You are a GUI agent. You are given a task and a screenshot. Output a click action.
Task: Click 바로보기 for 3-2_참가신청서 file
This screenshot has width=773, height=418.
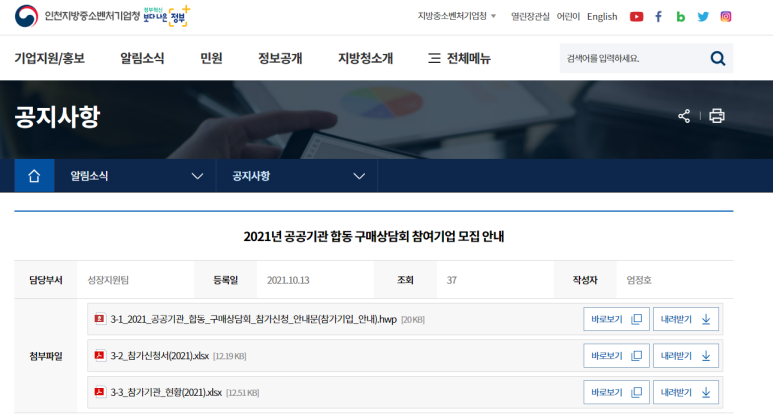[616, 355]
